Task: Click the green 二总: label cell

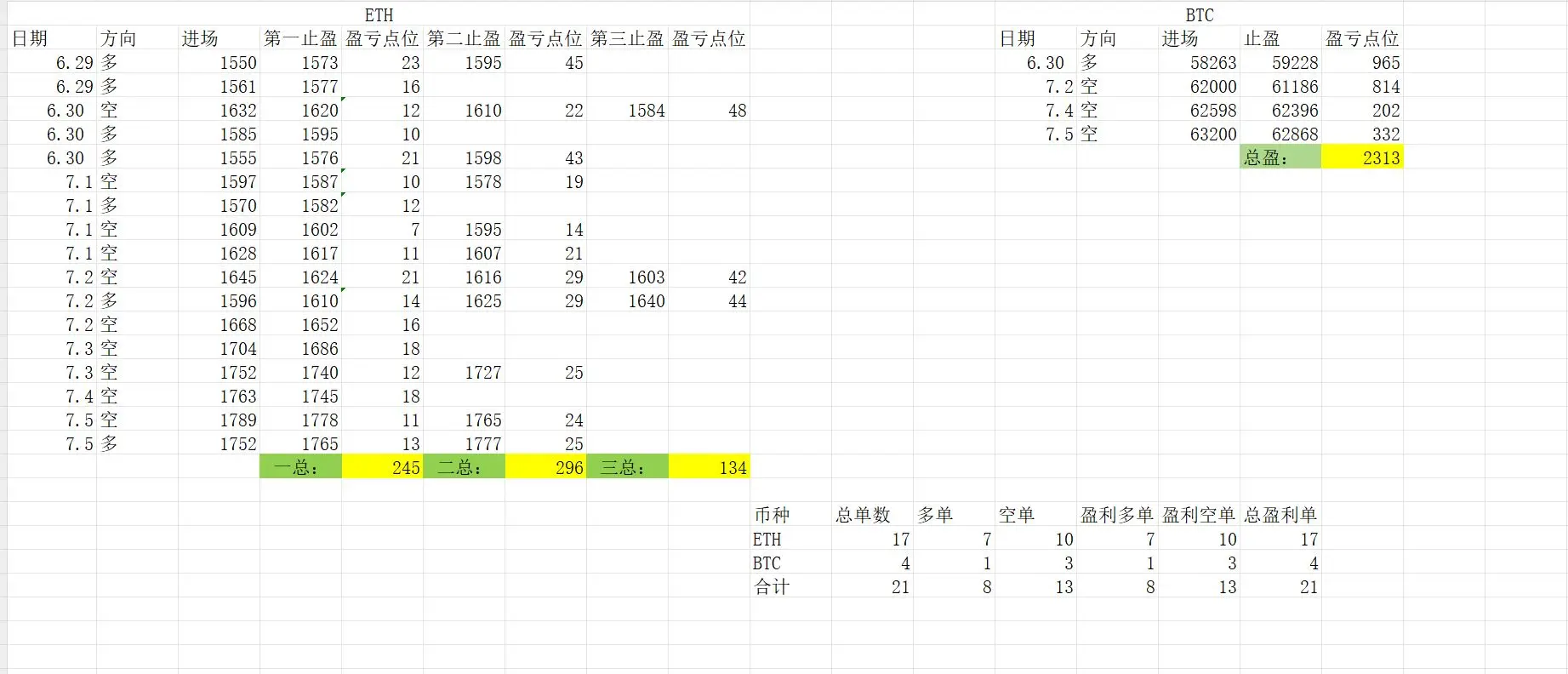Action: click(x=464, y=467)
